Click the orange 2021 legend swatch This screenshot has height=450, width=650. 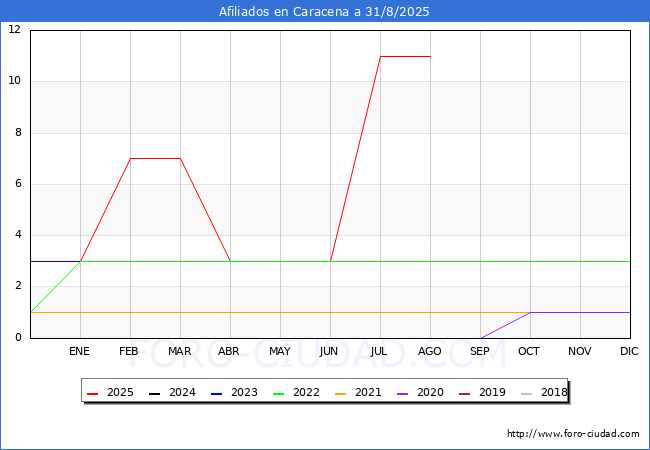pyautogui.click(x=340, y=393)
